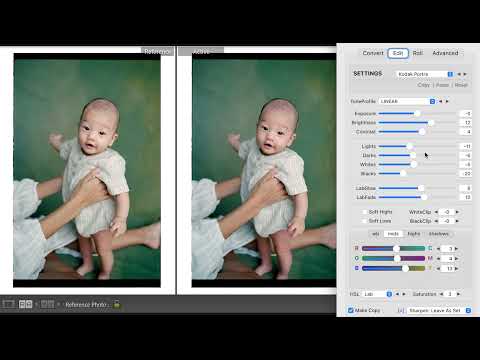This screenshot has width=480, height=360.
Task: Click Reset under Settings
Action: click(x=461, y=85)
